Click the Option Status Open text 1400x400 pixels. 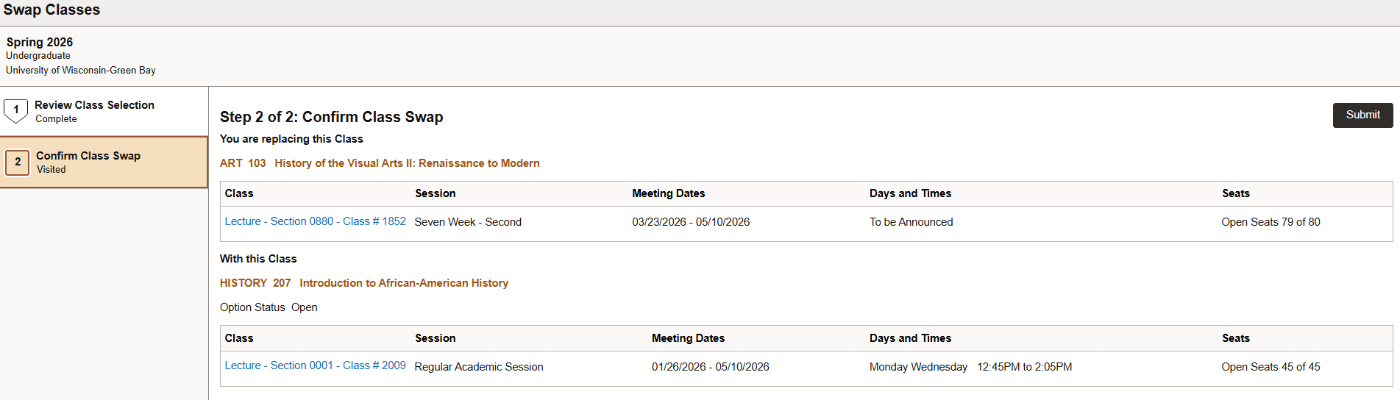(x=268, y=307)
